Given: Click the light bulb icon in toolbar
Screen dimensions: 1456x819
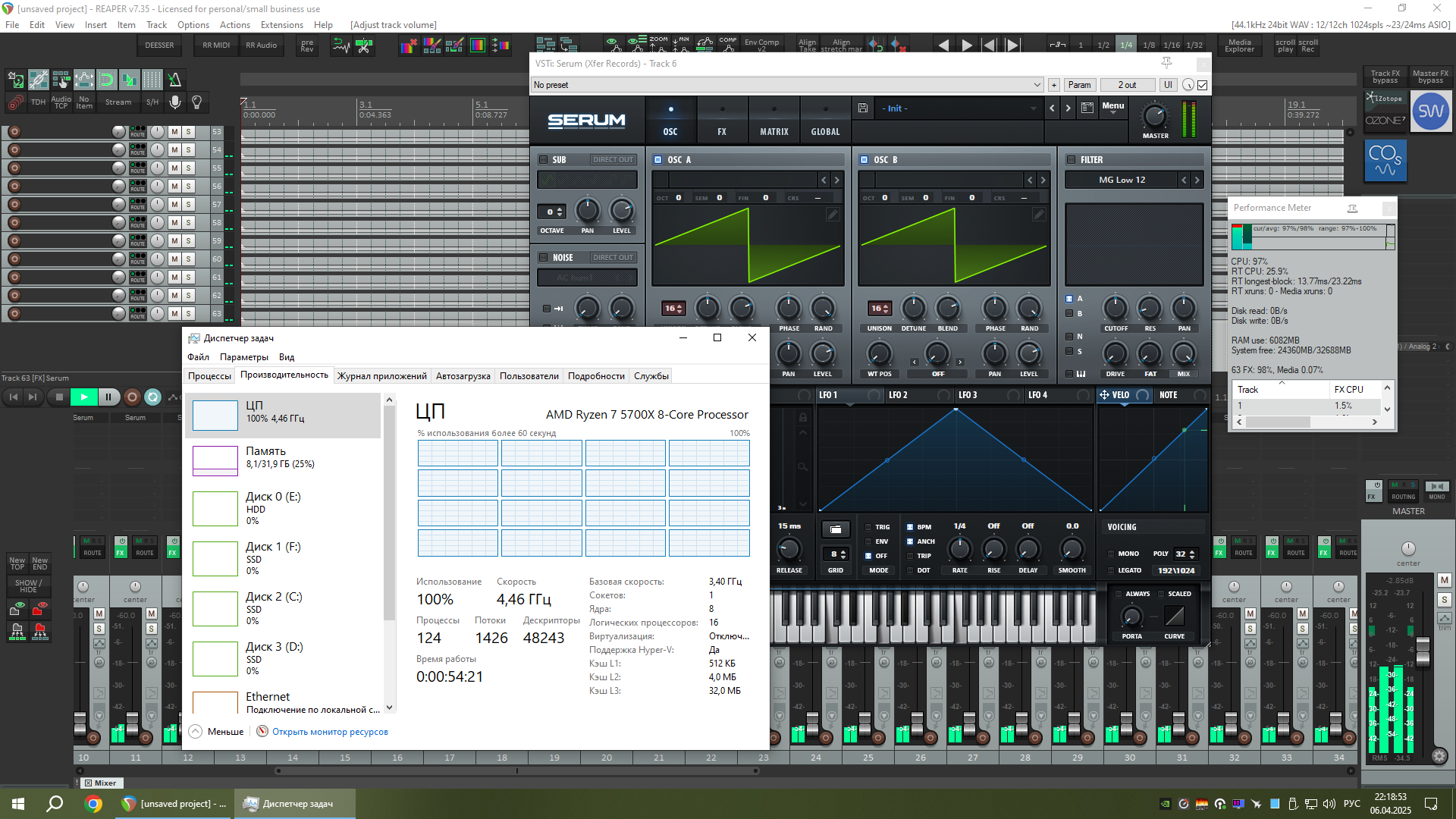Looking at the screenshot, I should (x=197, y=102).
